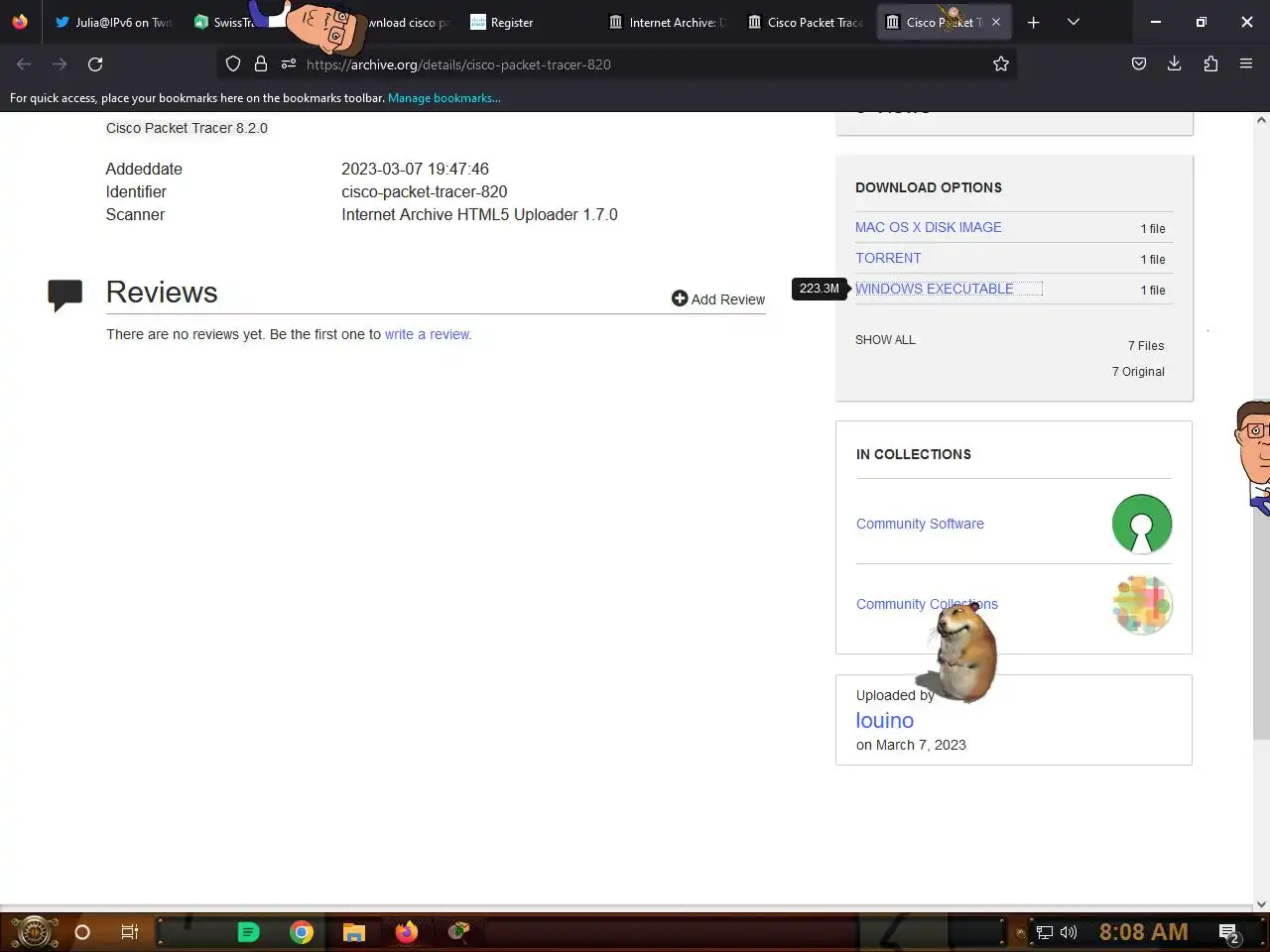Viewport: 1270px width, 952px height.
Task: Open the notification center icon
Action: coord(1229,933)
